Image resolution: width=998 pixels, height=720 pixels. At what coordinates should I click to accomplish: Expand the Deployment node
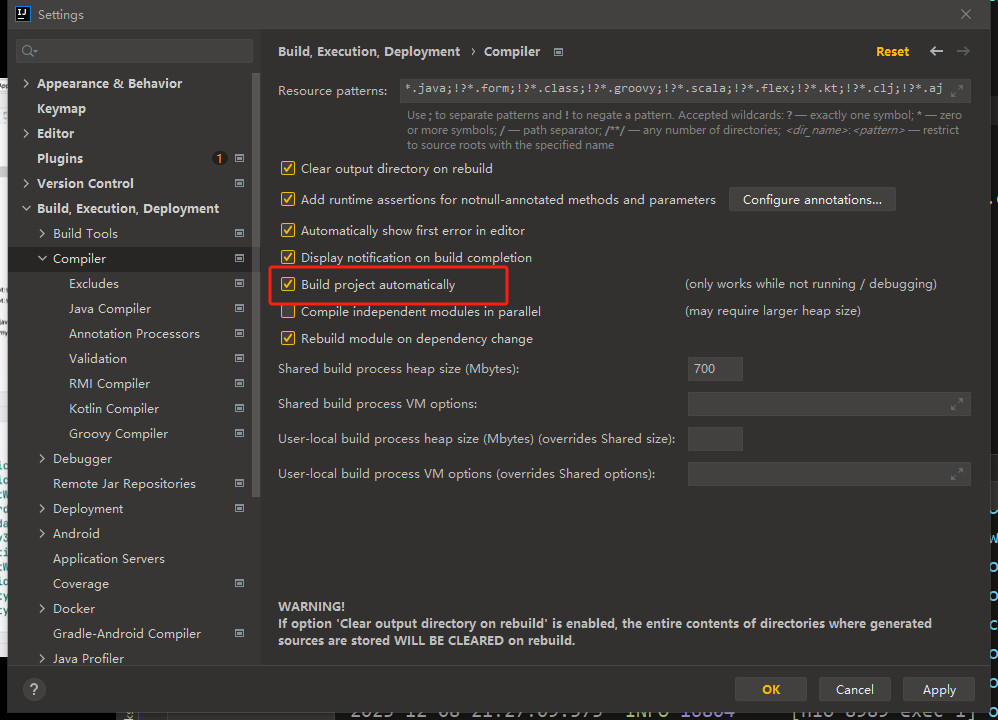click(42, 508)
